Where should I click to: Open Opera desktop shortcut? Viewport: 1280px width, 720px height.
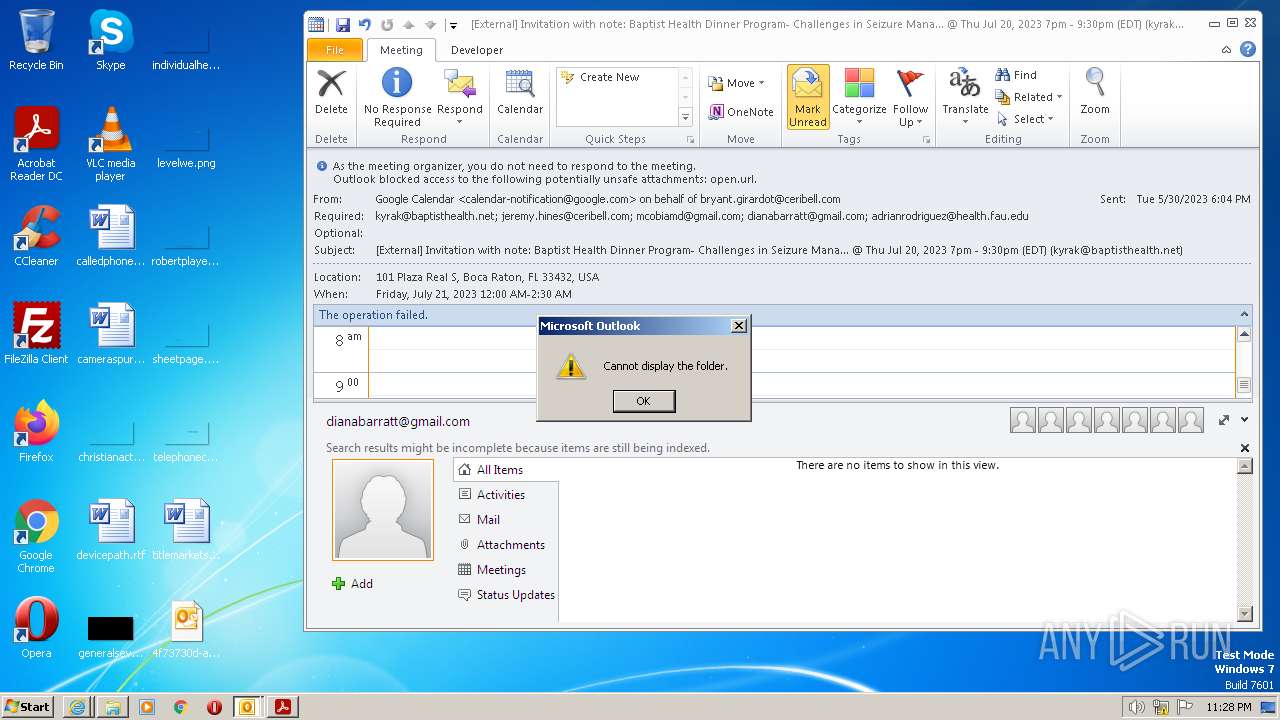tap(36, 628)
